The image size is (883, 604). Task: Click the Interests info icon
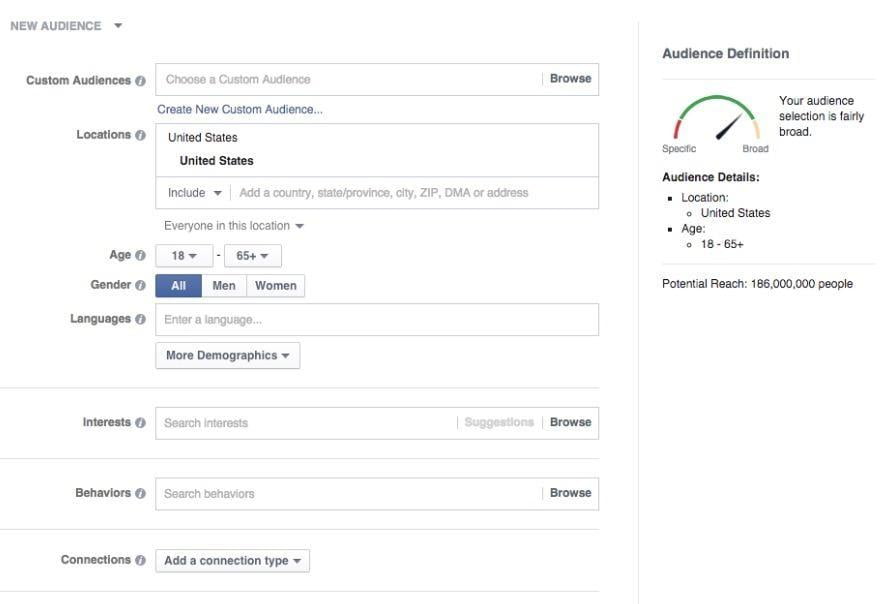pos(140,423)
